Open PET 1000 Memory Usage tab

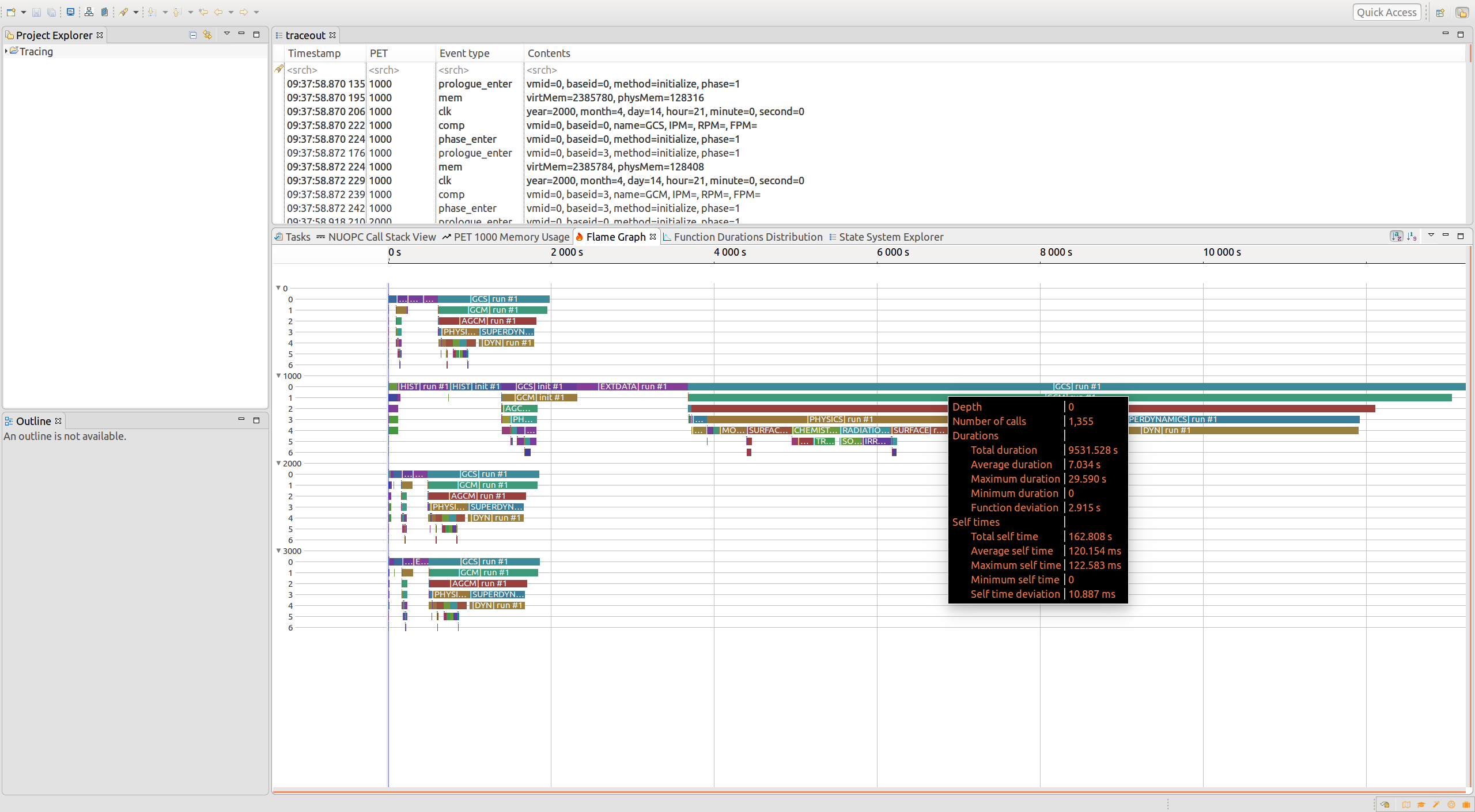point(506,237)
